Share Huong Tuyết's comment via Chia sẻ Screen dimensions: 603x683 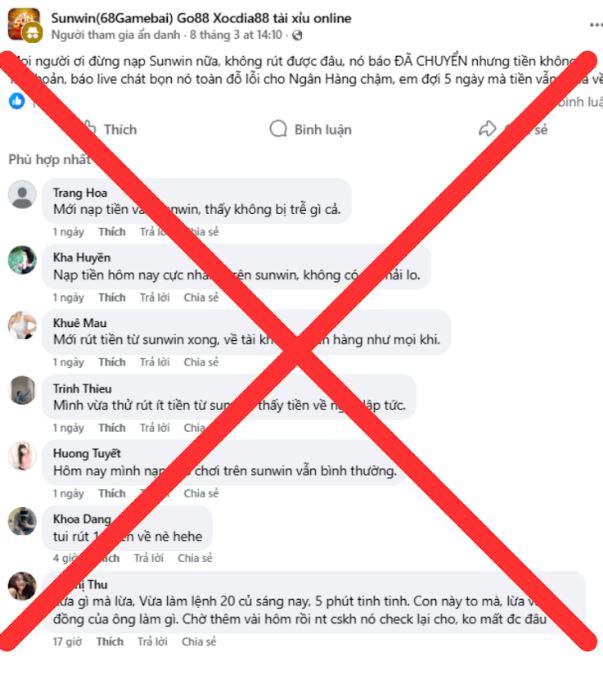click(201, 494)
